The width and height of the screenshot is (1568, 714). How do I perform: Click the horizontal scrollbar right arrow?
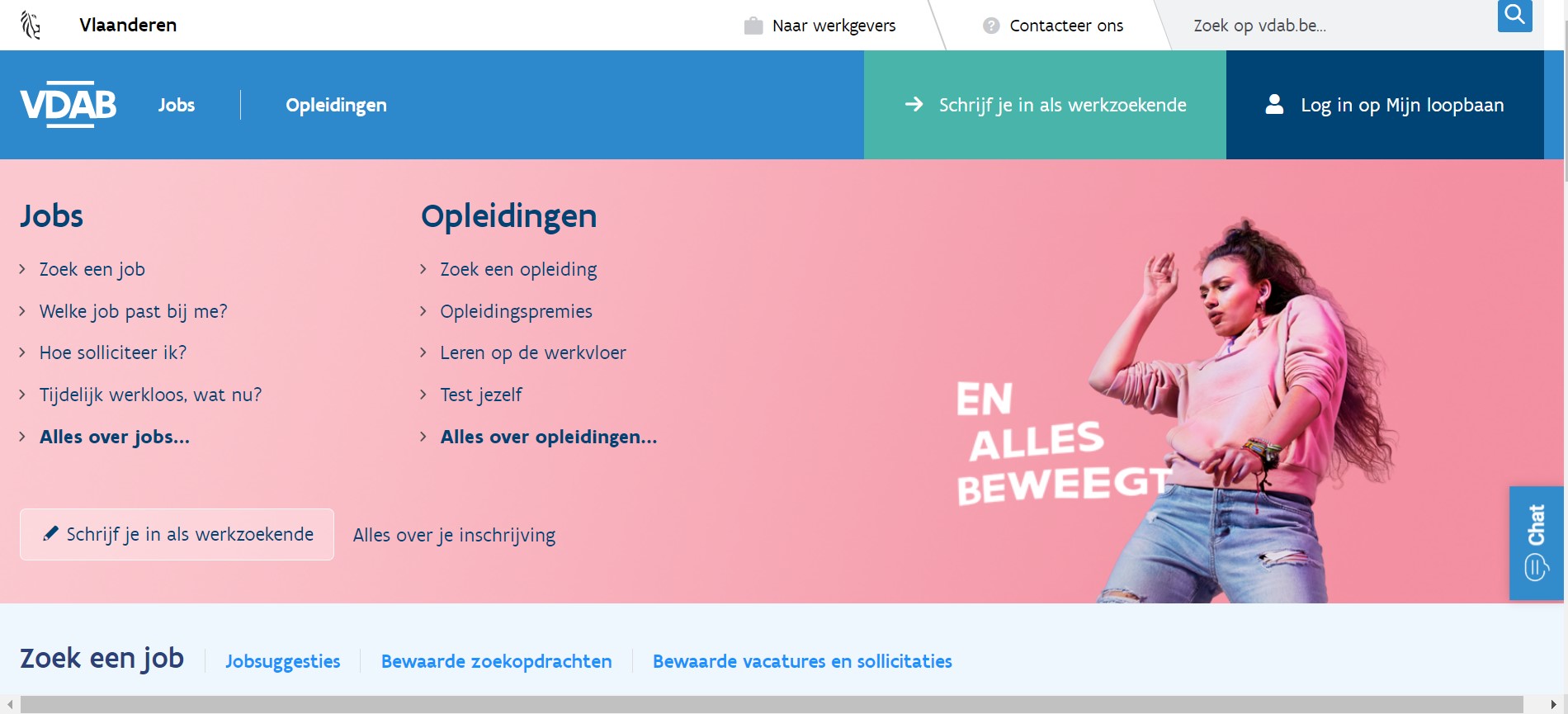click(1554, 704)
